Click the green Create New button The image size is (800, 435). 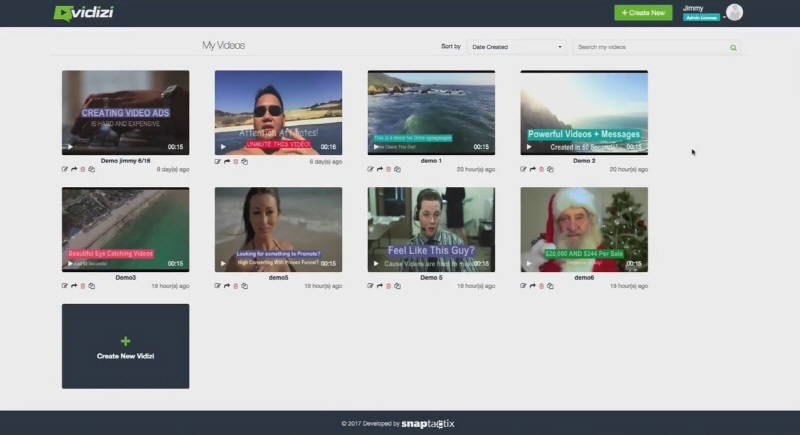click(643, 13)
